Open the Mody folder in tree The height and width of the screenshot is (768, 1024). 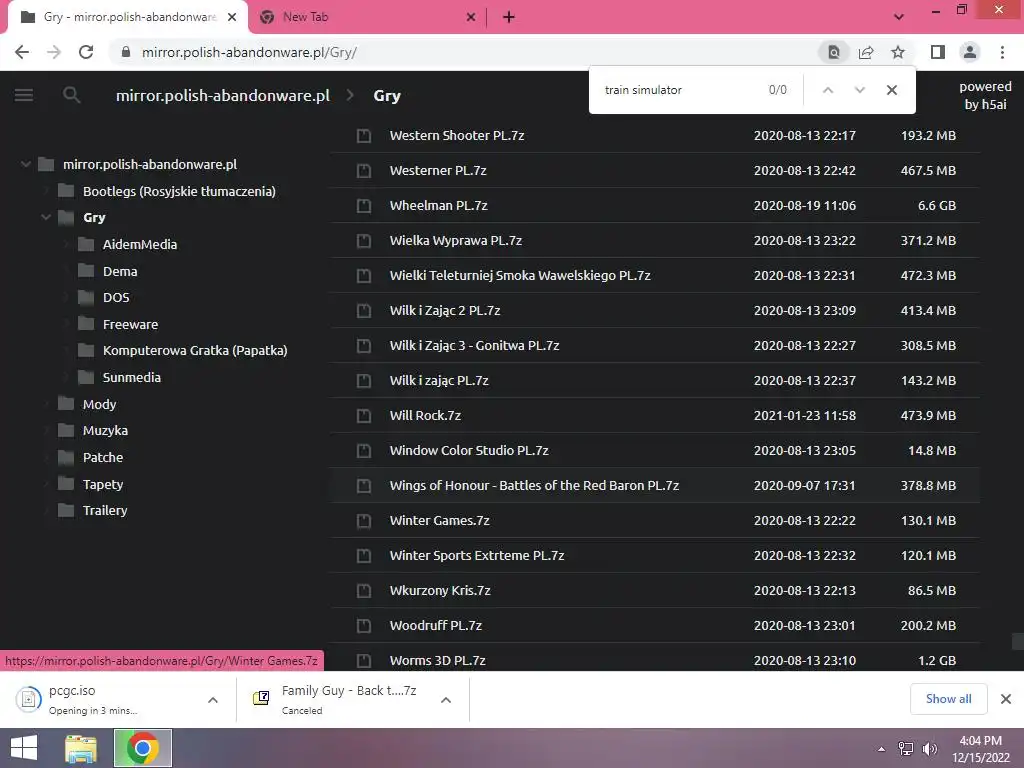[99, 404]
